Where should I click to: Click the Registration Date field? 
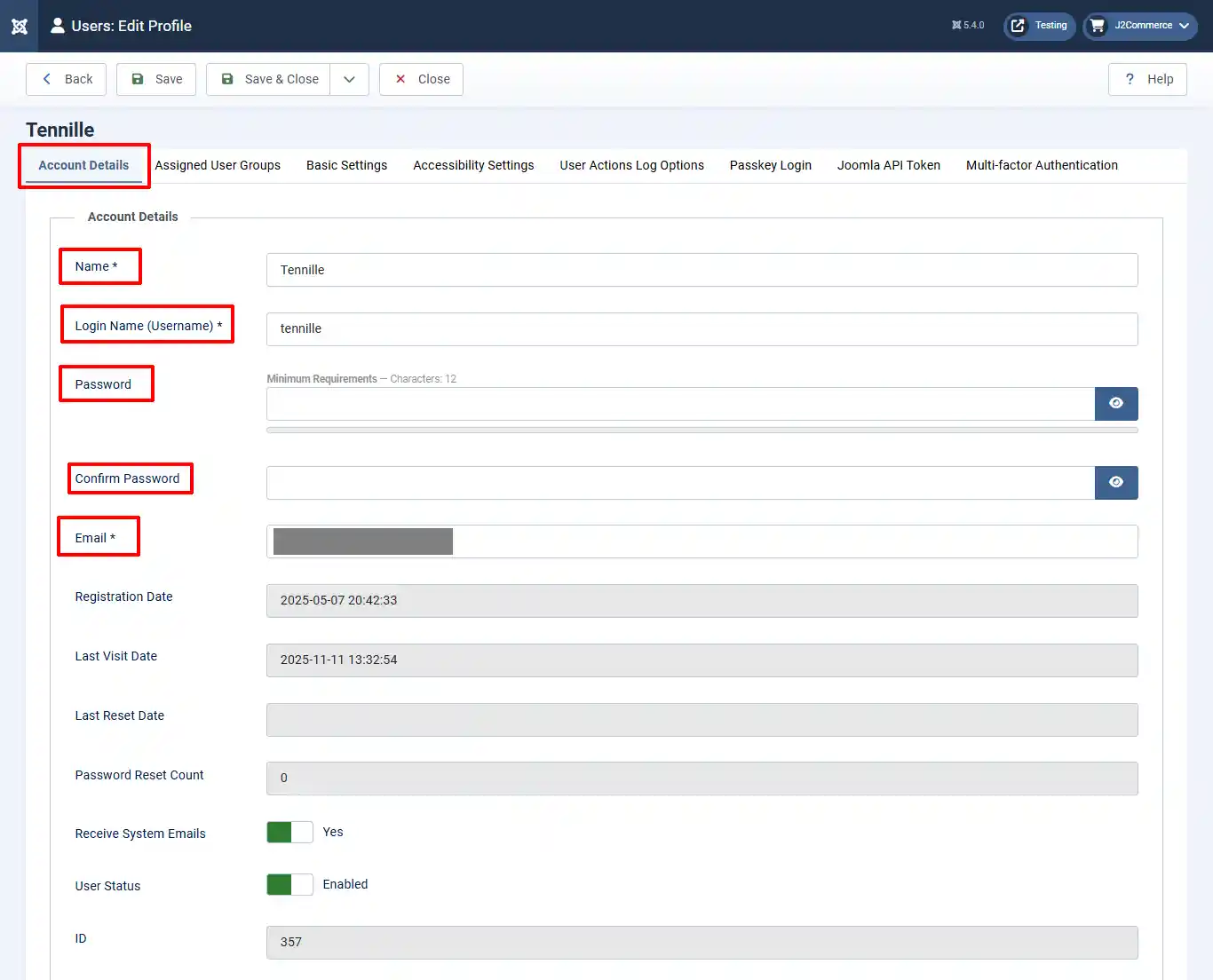(x=702, y=601)
